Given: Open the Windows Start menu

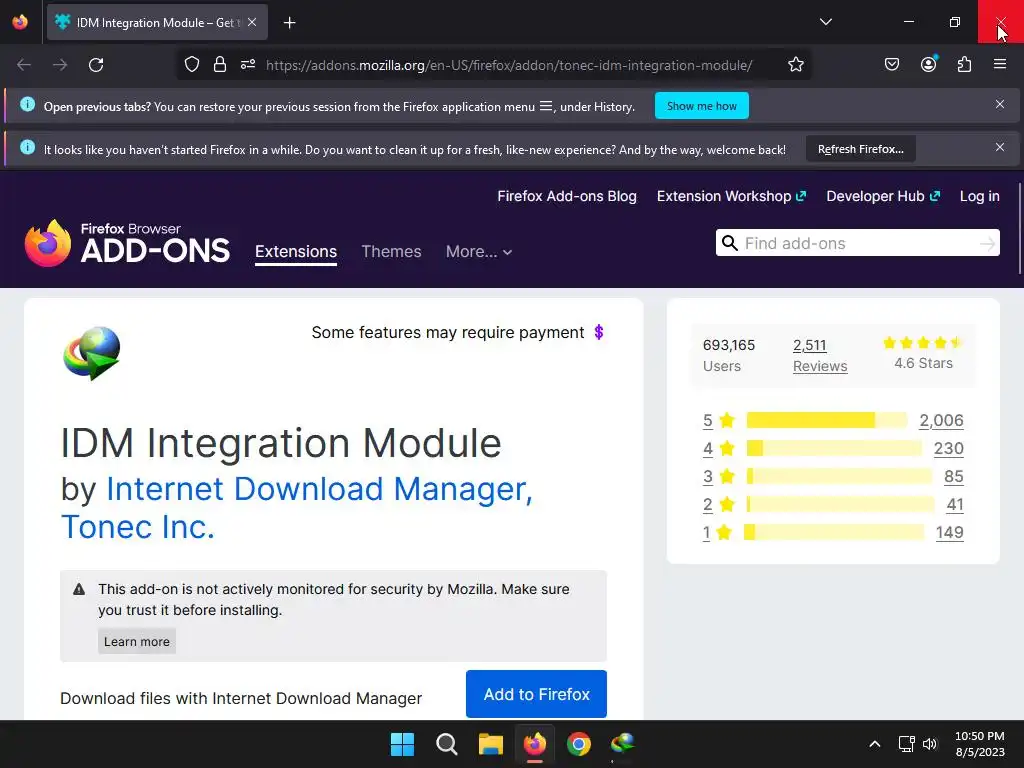Looking at the screenshot, I should 402,744.
